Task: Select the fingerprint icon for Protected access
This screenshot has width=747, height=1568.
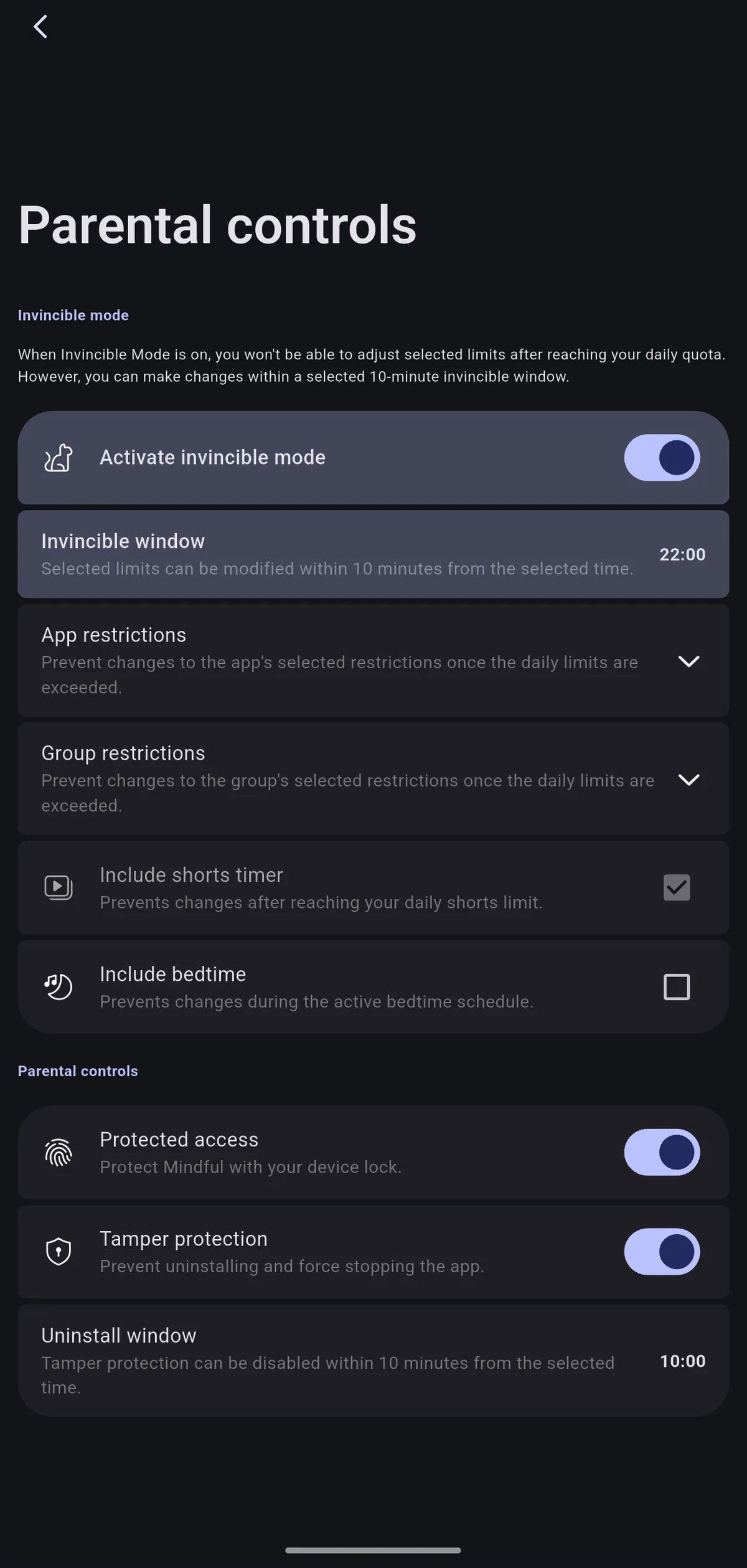Action: [58, 1153]
